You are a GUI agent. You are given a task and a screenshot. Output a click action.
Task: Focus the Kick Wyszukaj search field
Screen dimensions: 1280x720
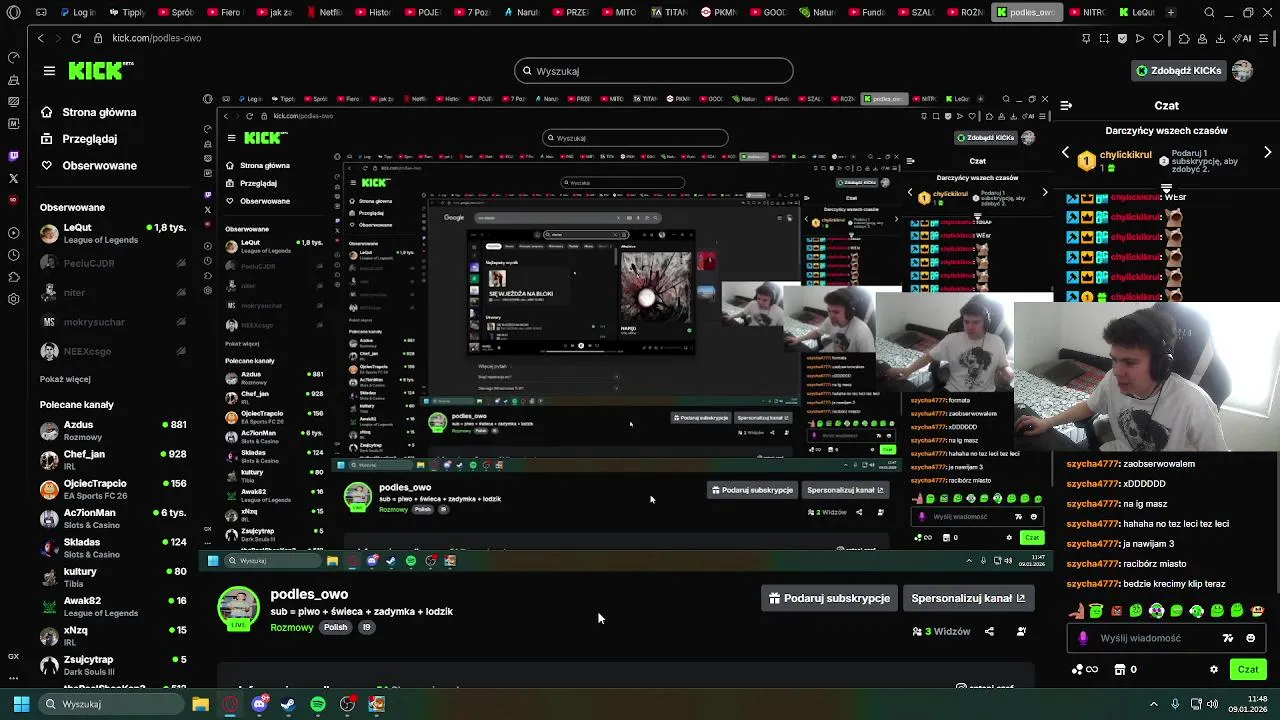[654, 71]
